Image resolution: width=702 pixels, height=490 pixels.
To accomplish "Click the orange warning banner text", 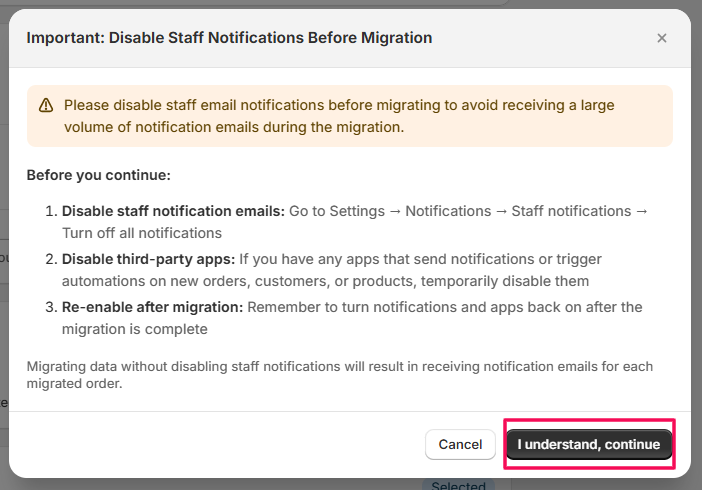I will click(x=340, y=116).
